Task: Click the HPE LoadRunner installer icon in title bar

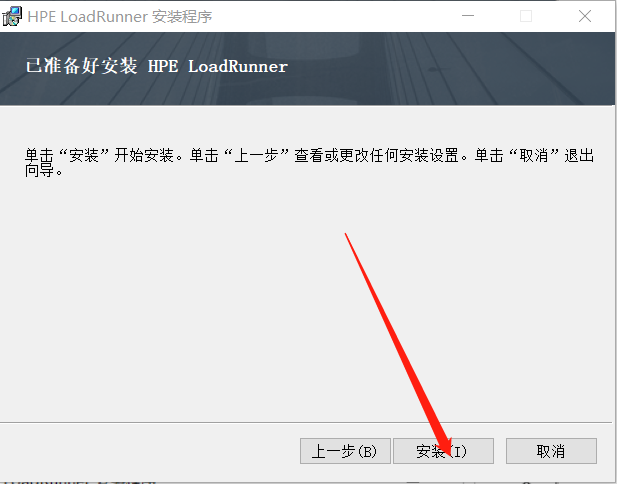Action: [x=12, y=17]
